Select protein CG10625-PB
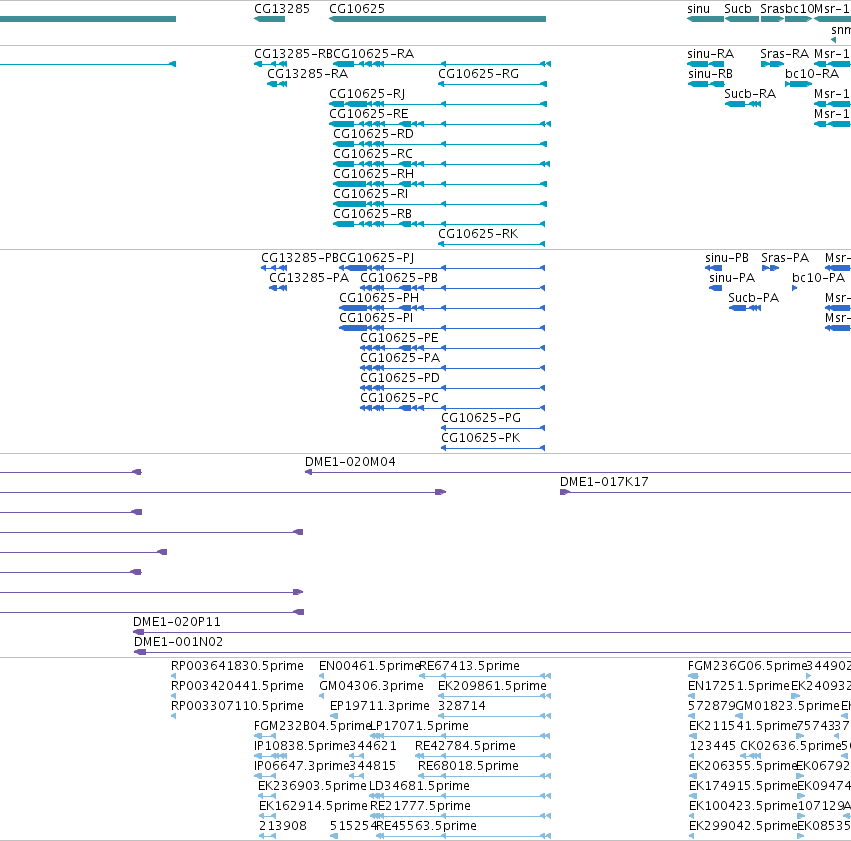This screenshot has width=851, height=841. pos(399,278)
